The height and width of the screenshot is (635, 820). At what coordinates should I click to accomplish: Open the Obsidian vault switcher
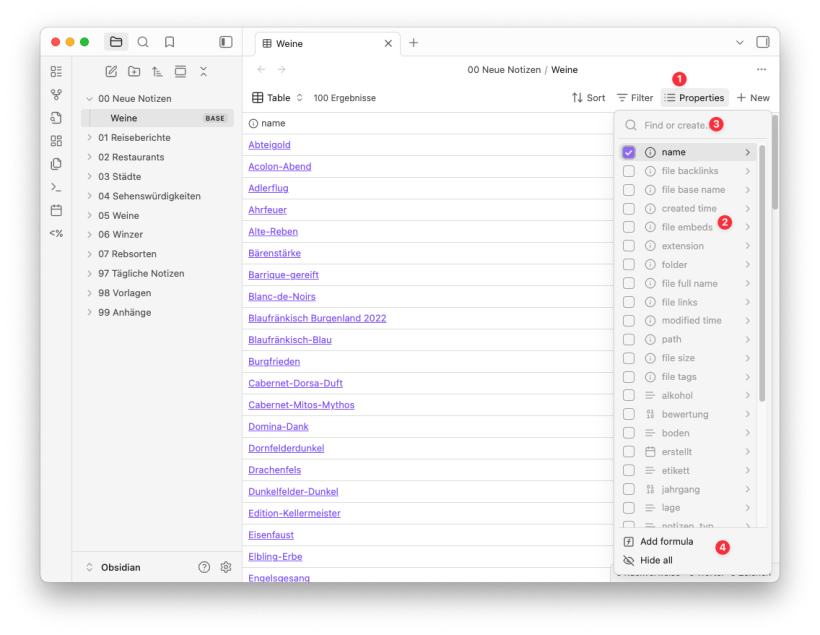[x=113, y=567]
